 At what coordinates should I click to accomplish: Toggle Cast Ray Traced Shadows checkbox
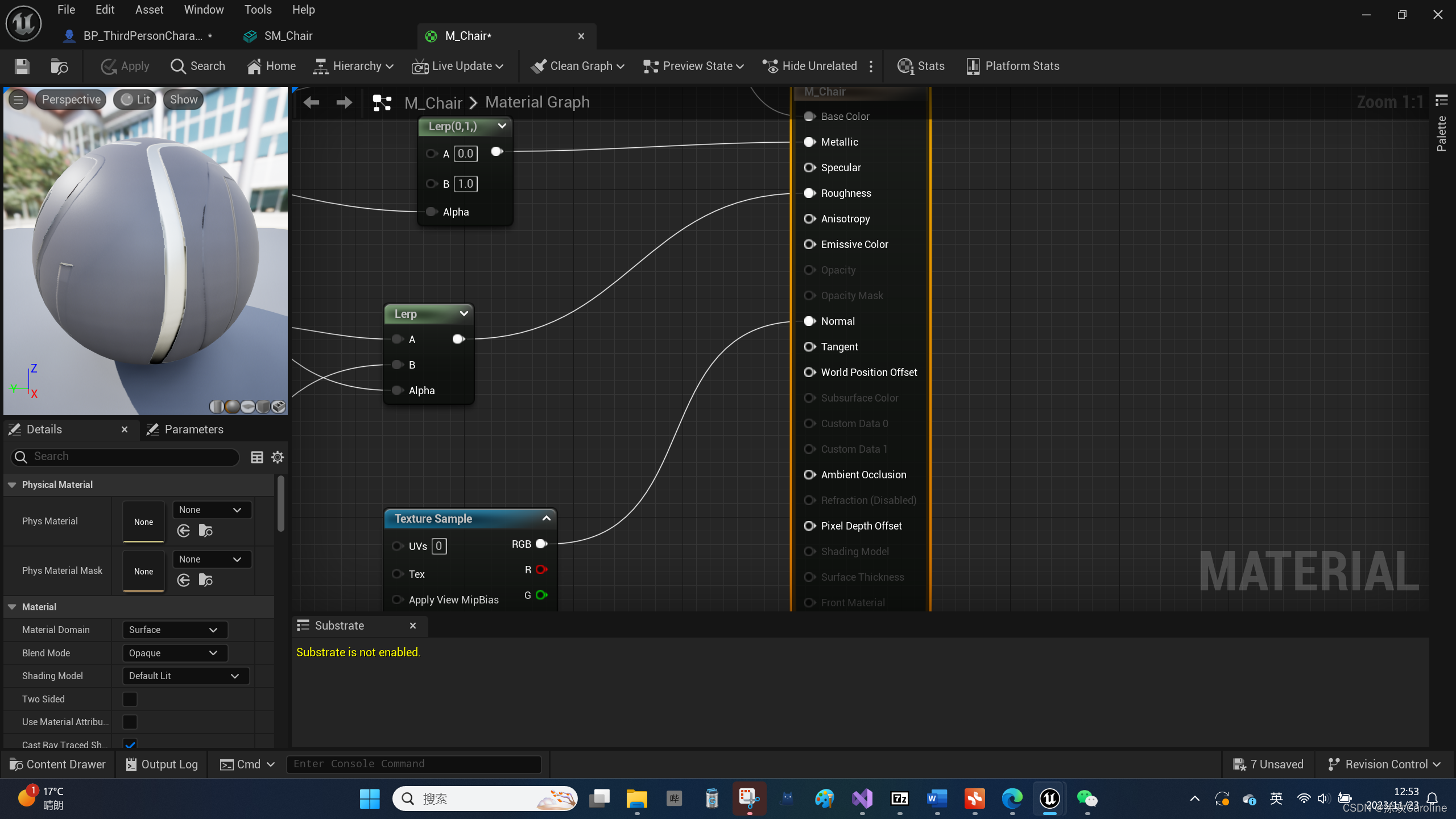pyautogui.click(x=130, y=745)
